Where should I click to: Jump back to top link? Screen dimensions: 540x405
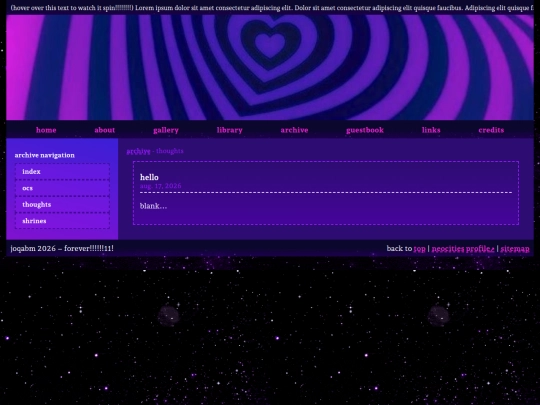coord(419,249)
